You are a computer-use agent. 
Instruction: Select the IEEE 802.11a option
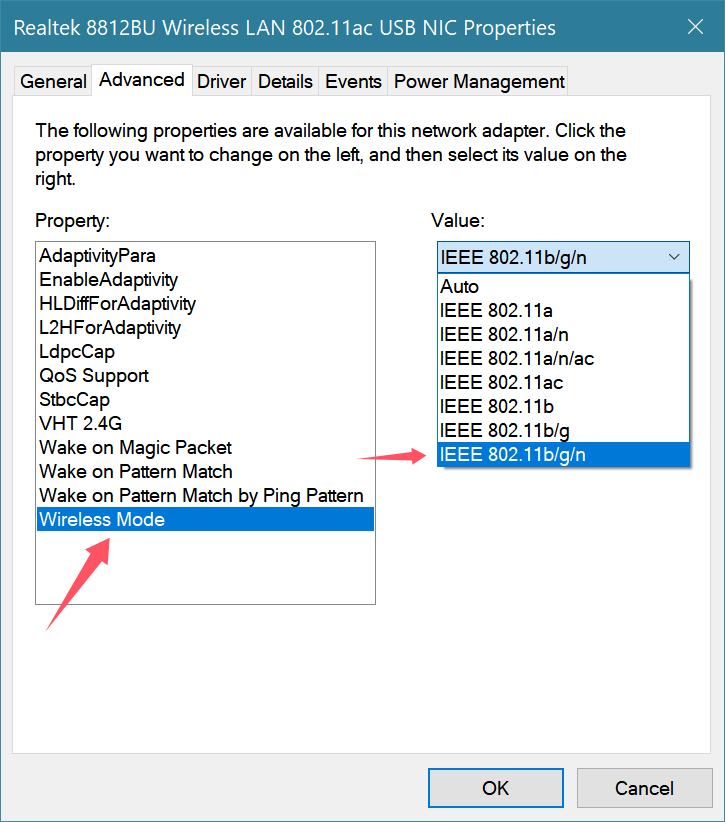(563, 310)
